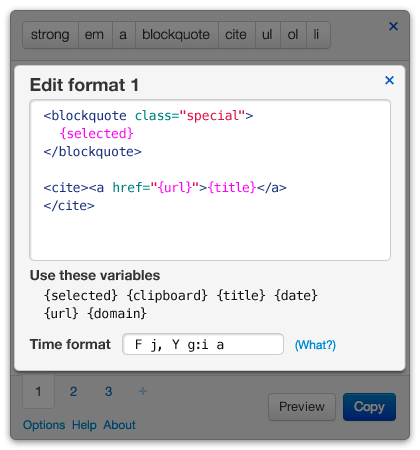Click the </cite> line in editor
420x450 pixels.
[69, 206]
